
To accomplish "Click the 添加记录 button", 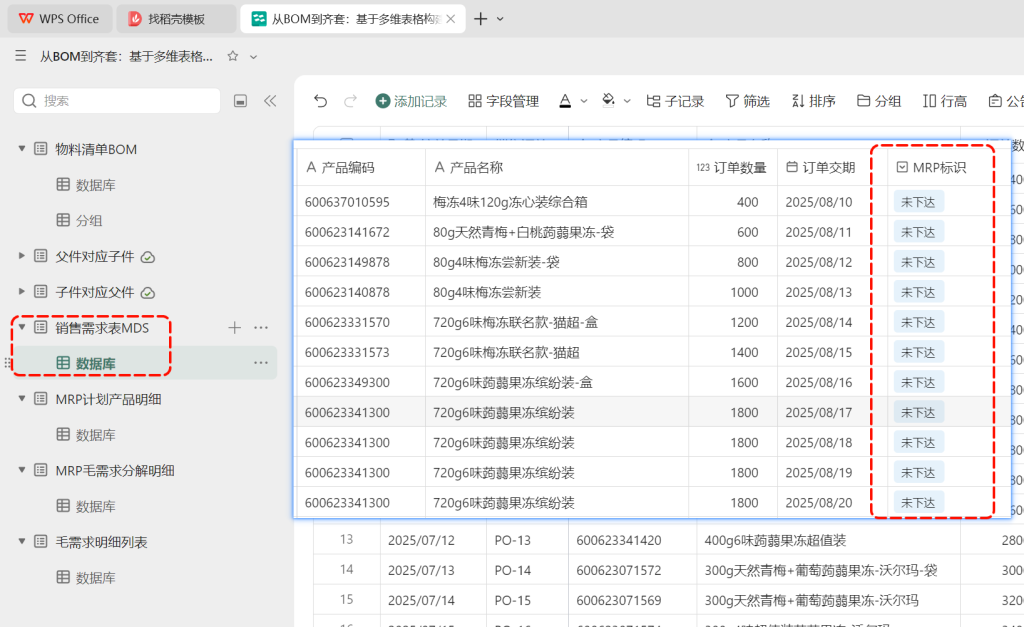I will 411,101.
